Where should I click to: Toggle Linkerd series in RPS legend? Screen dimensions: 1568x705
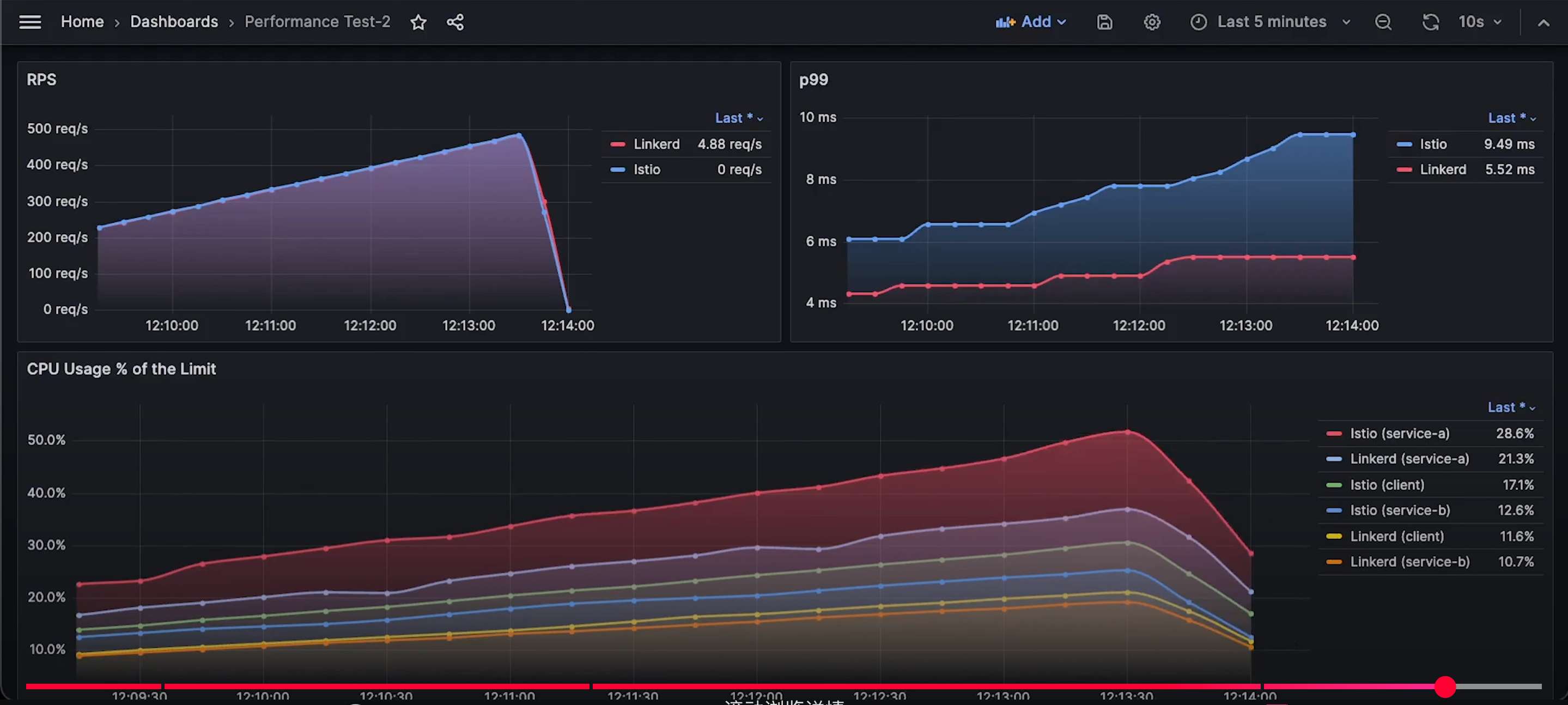click(655, 144)
